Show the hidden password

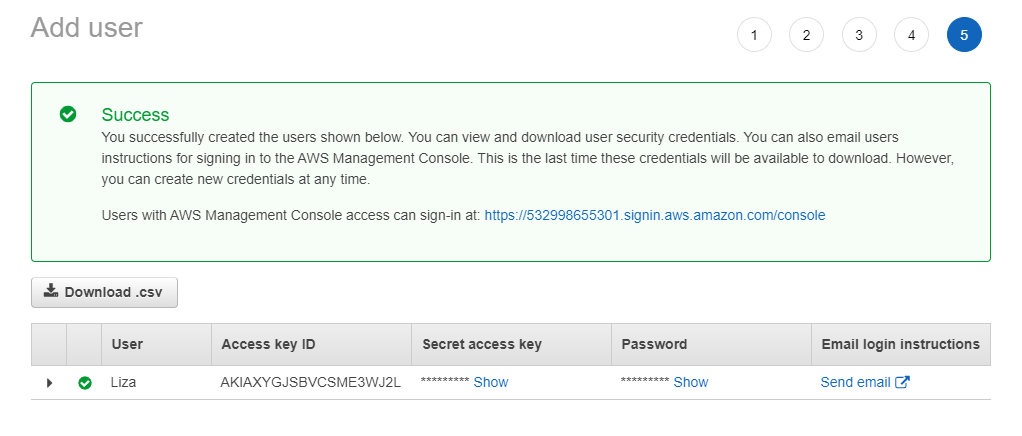[x=691, y=382]
